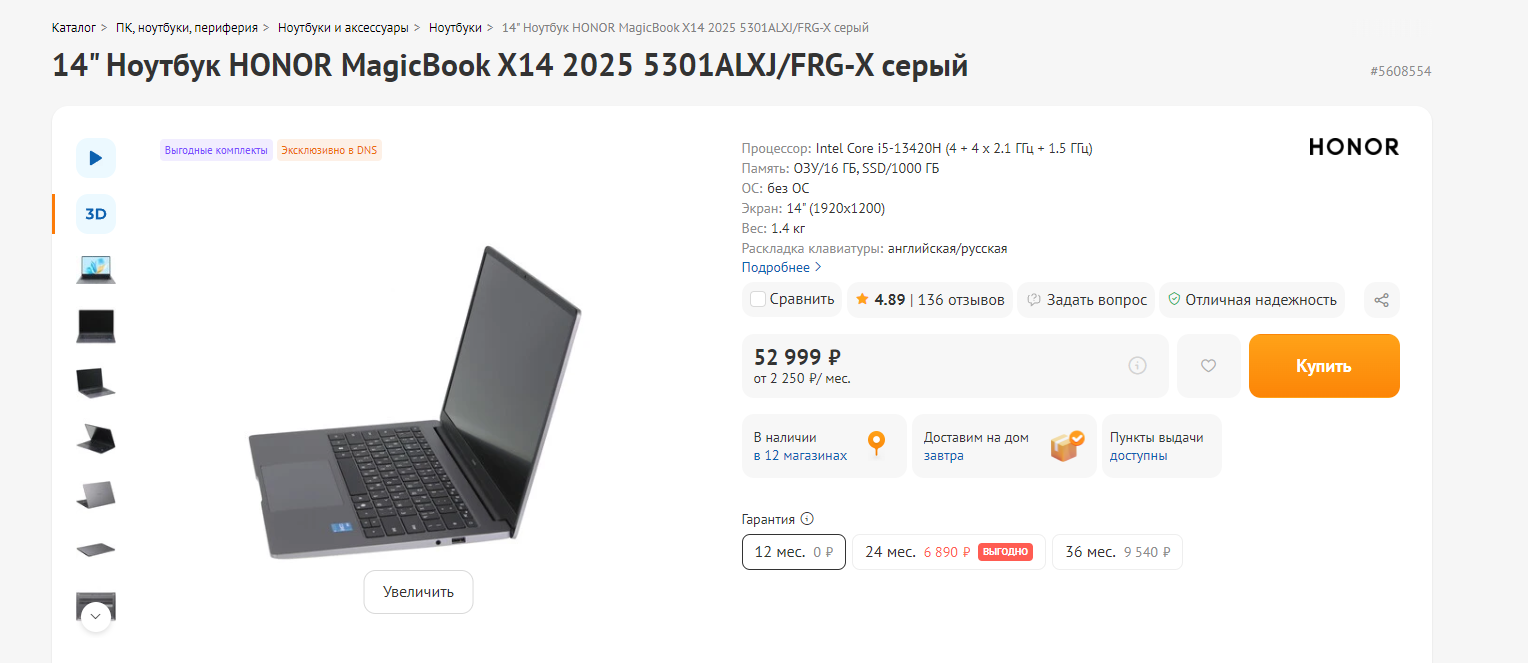Add laptop to favorites heart icon

click(1208, 366)
